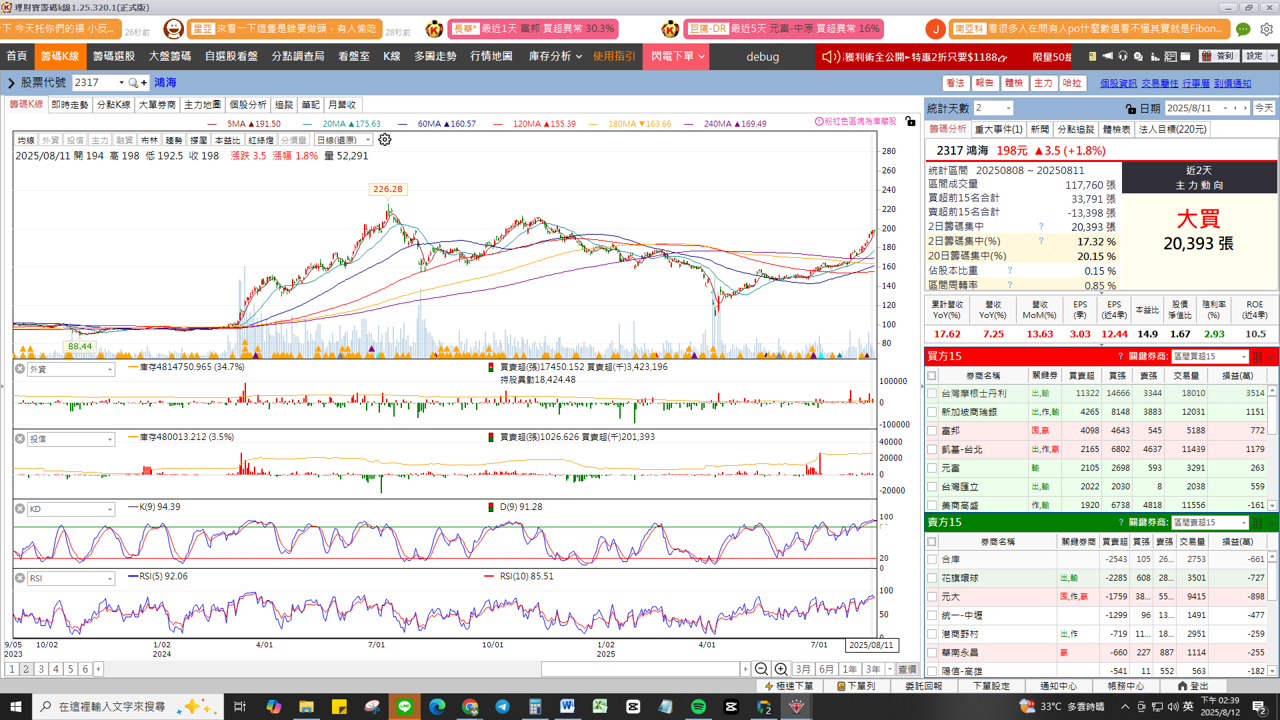
Task: Expand the 統計天數 dropdown
Action: [1006, 108]
